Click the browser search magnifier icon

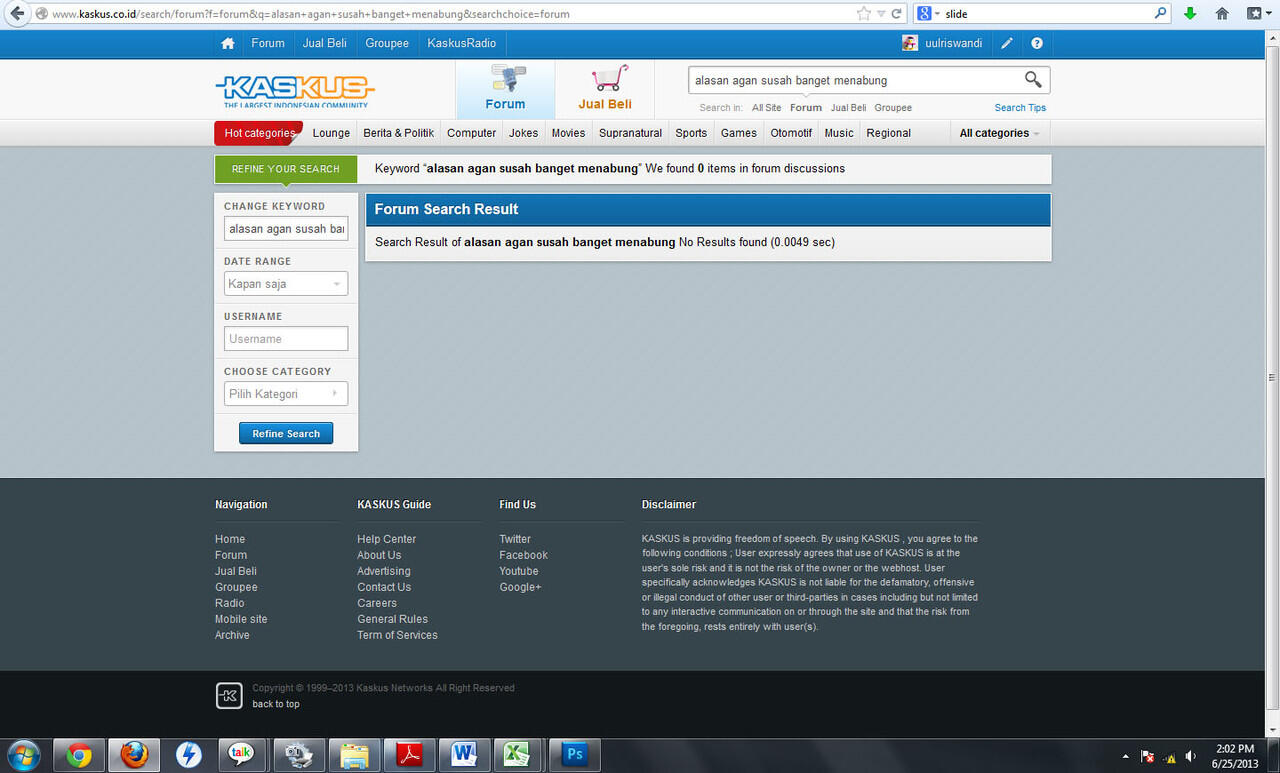[1161, 14]
